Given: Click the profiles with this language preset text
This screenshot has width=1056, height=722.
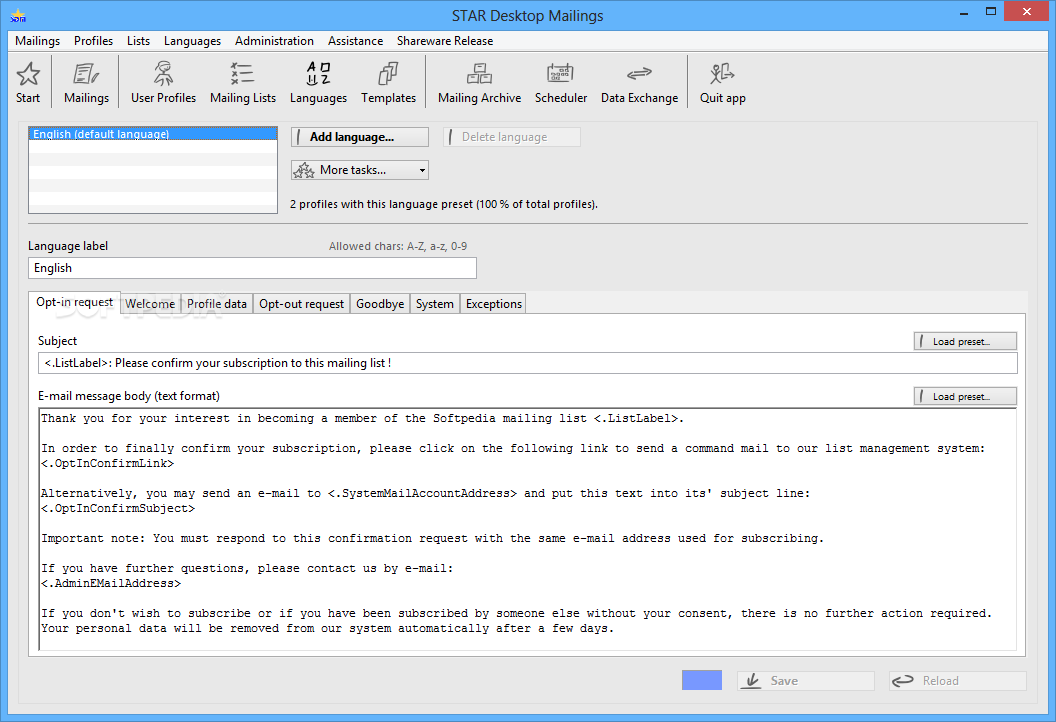Looking at the screenshot, I should tap(444, 204).
